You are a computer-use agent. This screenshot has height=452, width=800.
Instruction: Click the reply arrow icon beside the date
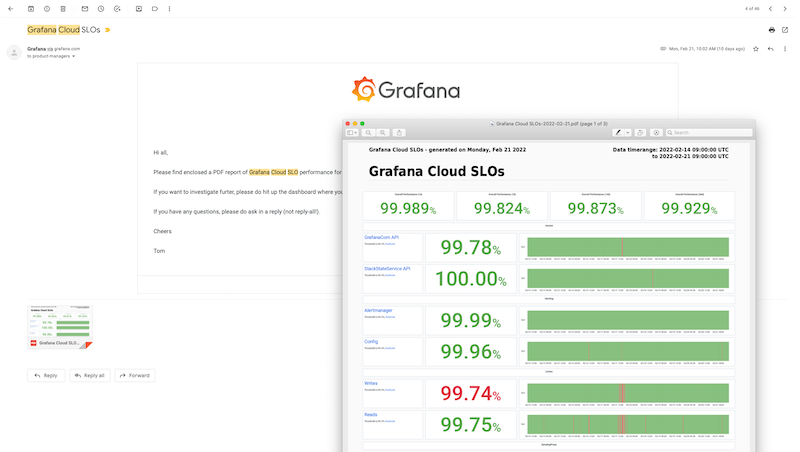pyautogui.click(x=771, y=48)
